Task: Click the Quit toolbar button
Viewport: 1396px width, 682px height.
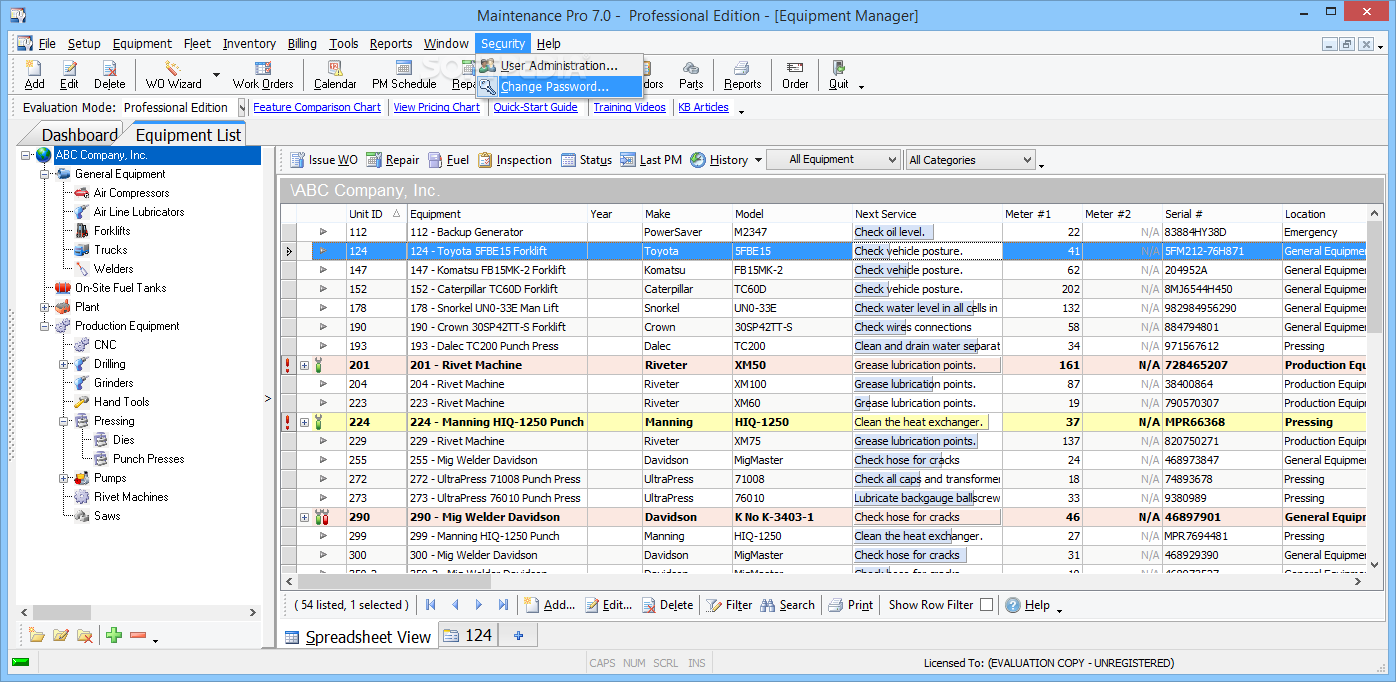Action: (839, 75)
